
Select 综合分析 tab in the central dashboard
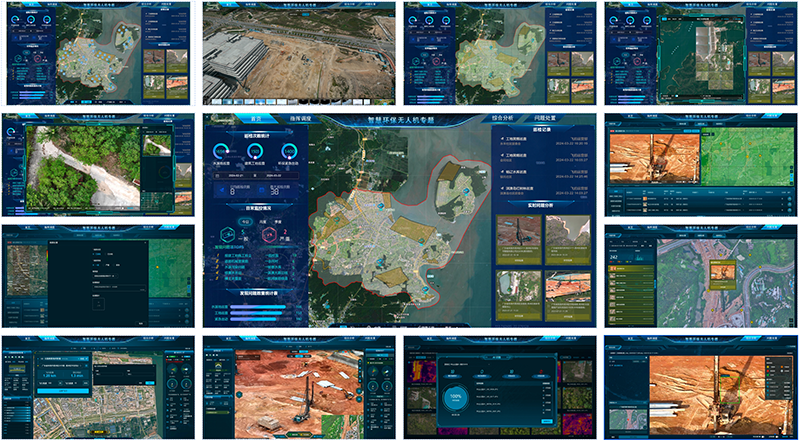pyautogui.click(x=501, y=119)
